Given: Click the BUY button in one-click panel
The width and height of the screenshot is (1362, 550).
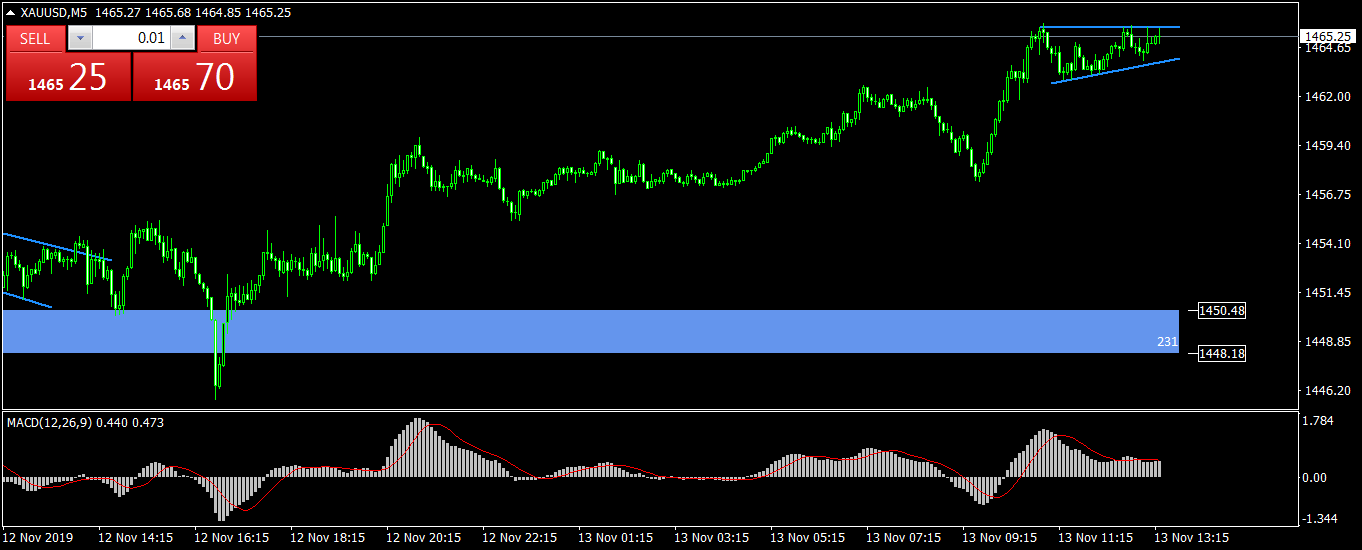Looking at the screenshot, I should pos(227,39).
